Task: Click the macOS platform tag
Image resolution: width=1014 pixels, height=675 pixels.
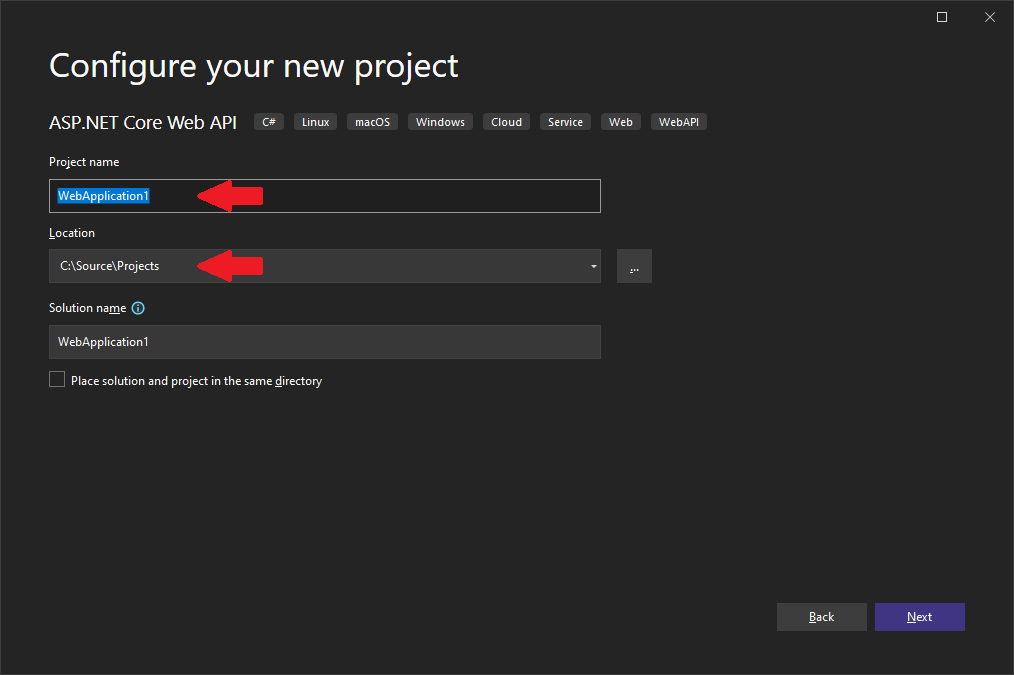Action: coord(372,121)
